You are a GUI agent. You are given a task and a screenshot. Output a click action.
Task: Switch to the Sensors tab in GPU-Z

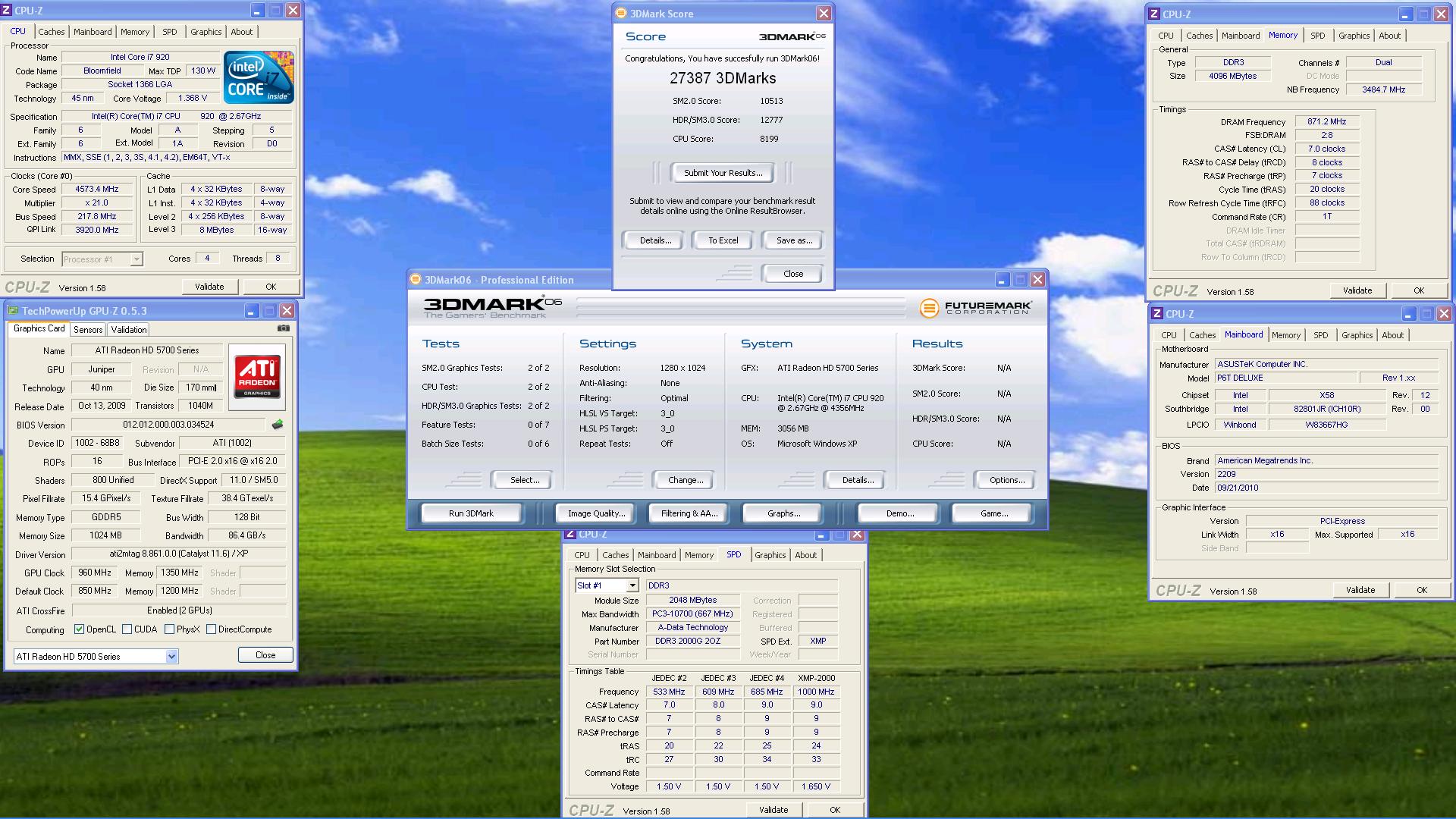88,330
